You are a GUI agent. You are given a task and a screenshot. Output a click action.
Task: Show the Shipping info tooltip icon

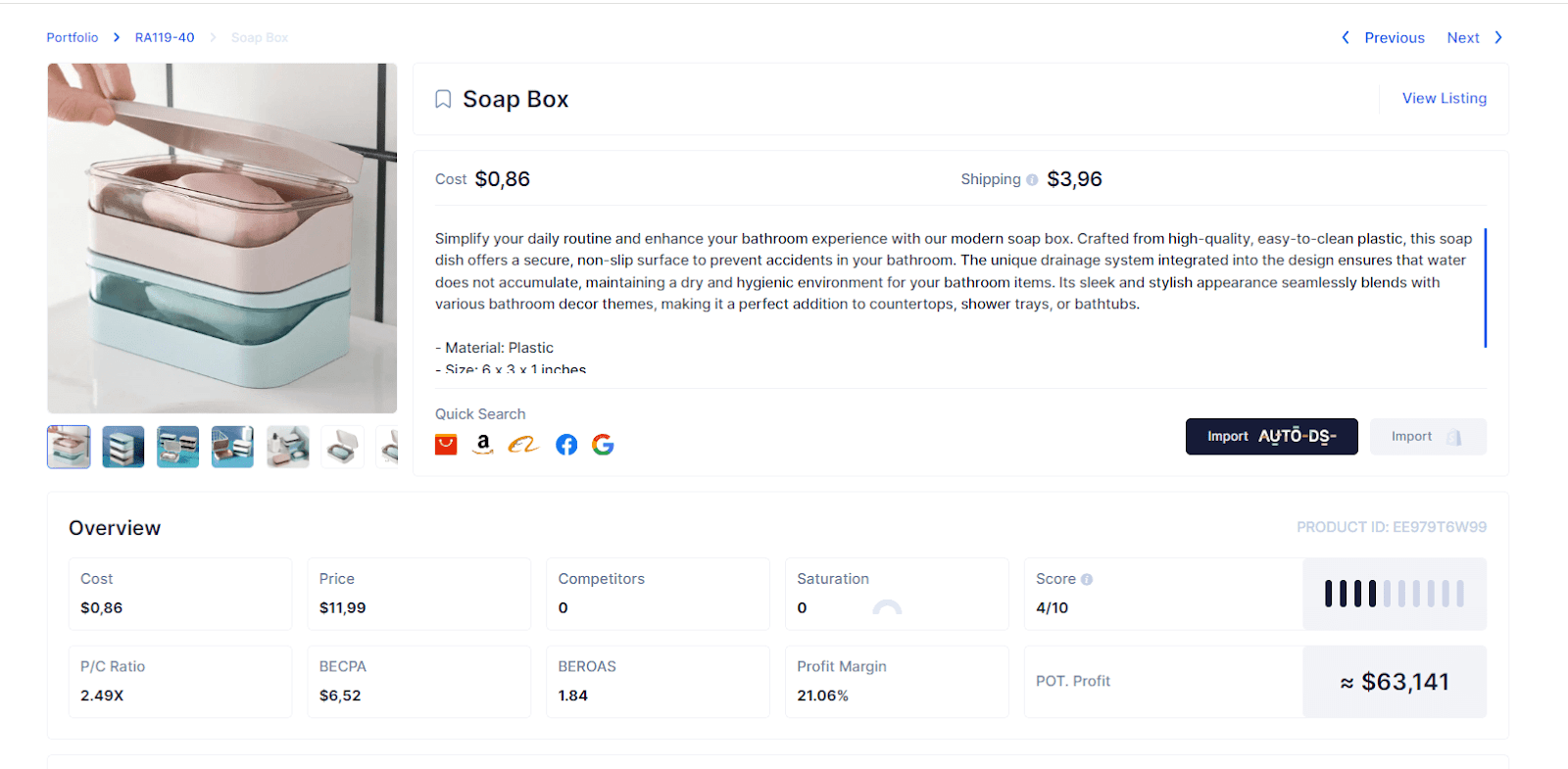(1032, 179)
